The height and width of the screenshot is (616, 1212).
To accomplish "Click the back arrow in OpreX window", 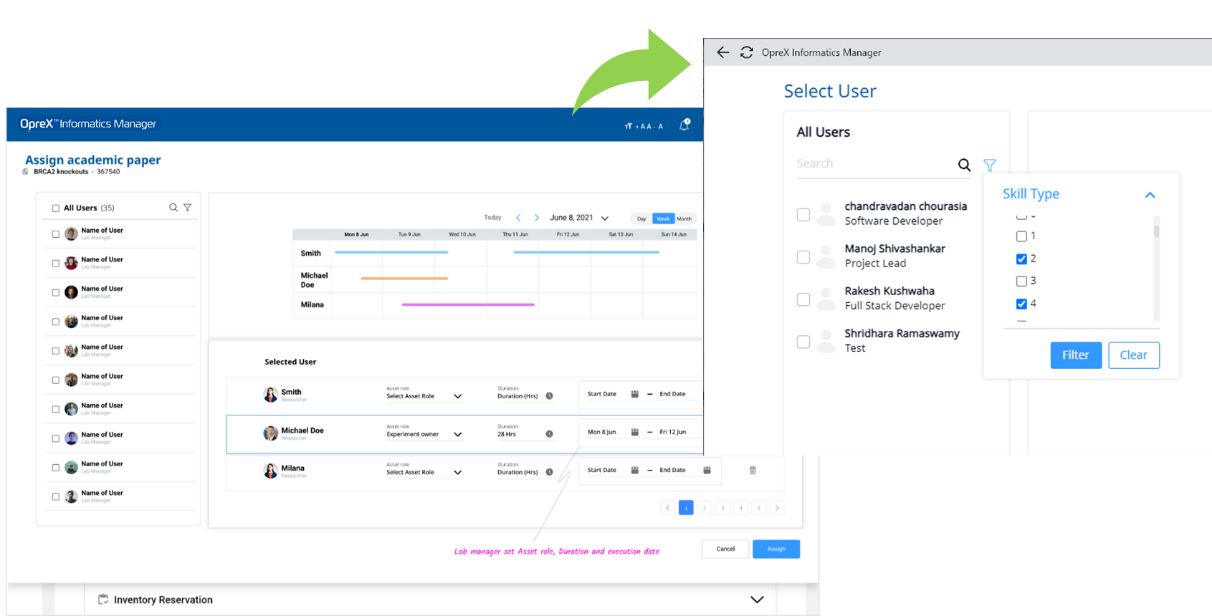I will pos(723,53).
